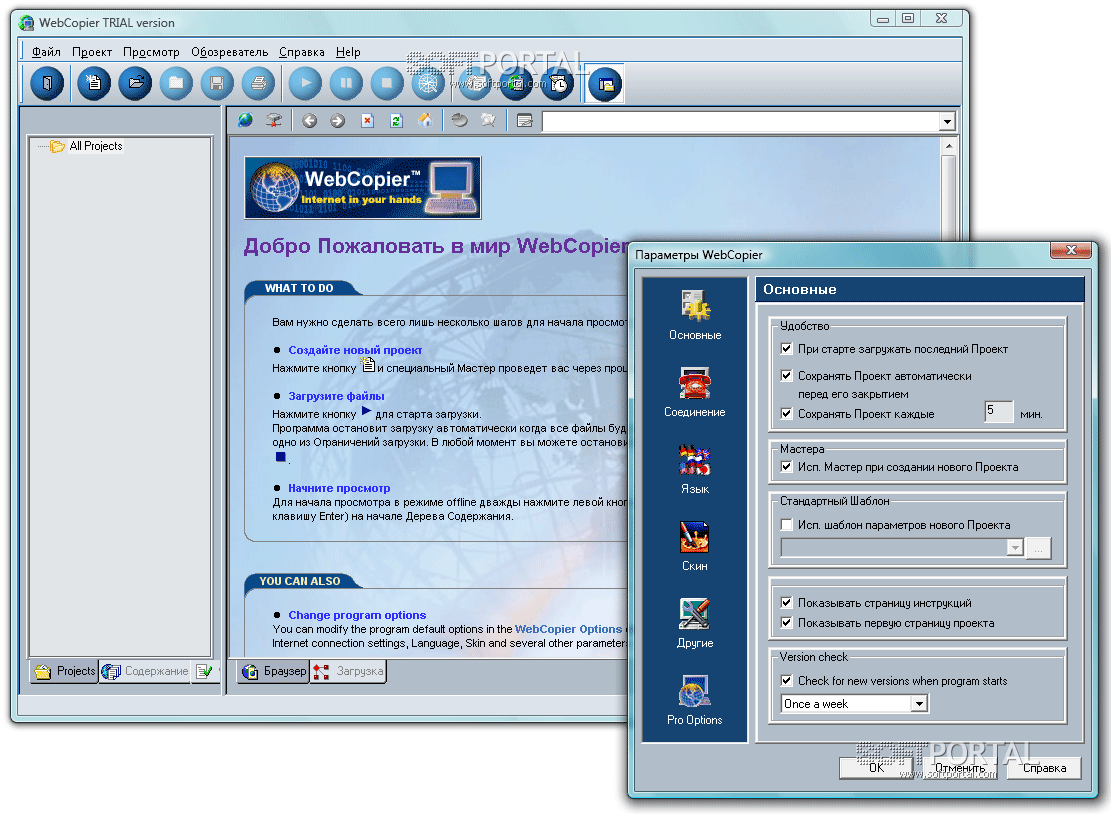The height and width of the screenshot is (814, 1111).
Task: Click the template browse '...' button
Action: click(1039, 548)
